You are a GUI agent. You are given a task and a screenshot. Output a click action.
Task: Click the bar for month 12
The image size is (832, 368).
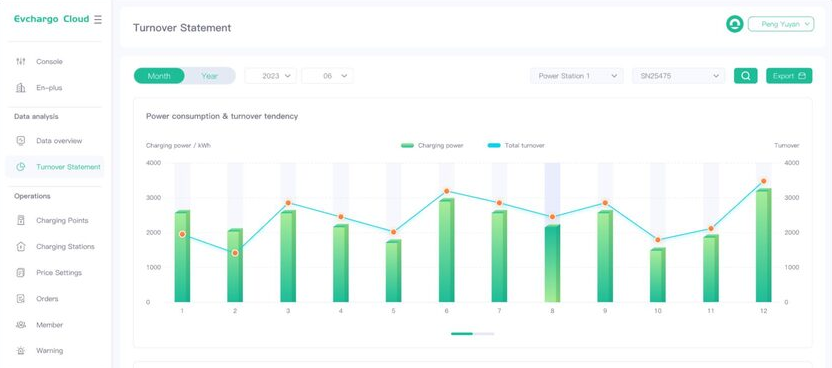(764, 246)
